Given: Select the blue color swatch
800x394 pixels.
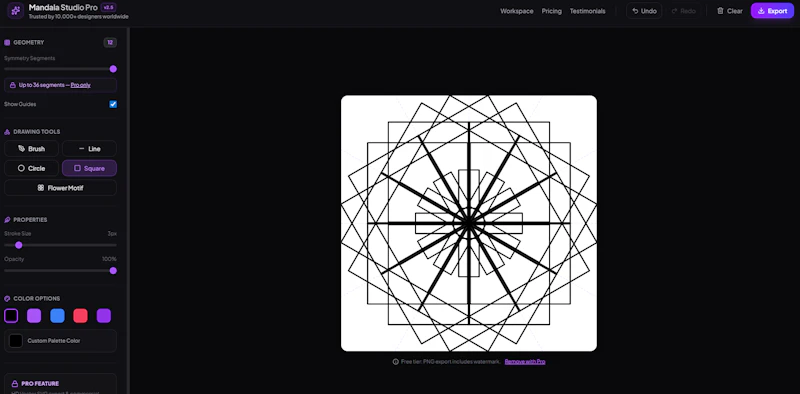Looking at the screenshot, I should (x=57, y=316).
